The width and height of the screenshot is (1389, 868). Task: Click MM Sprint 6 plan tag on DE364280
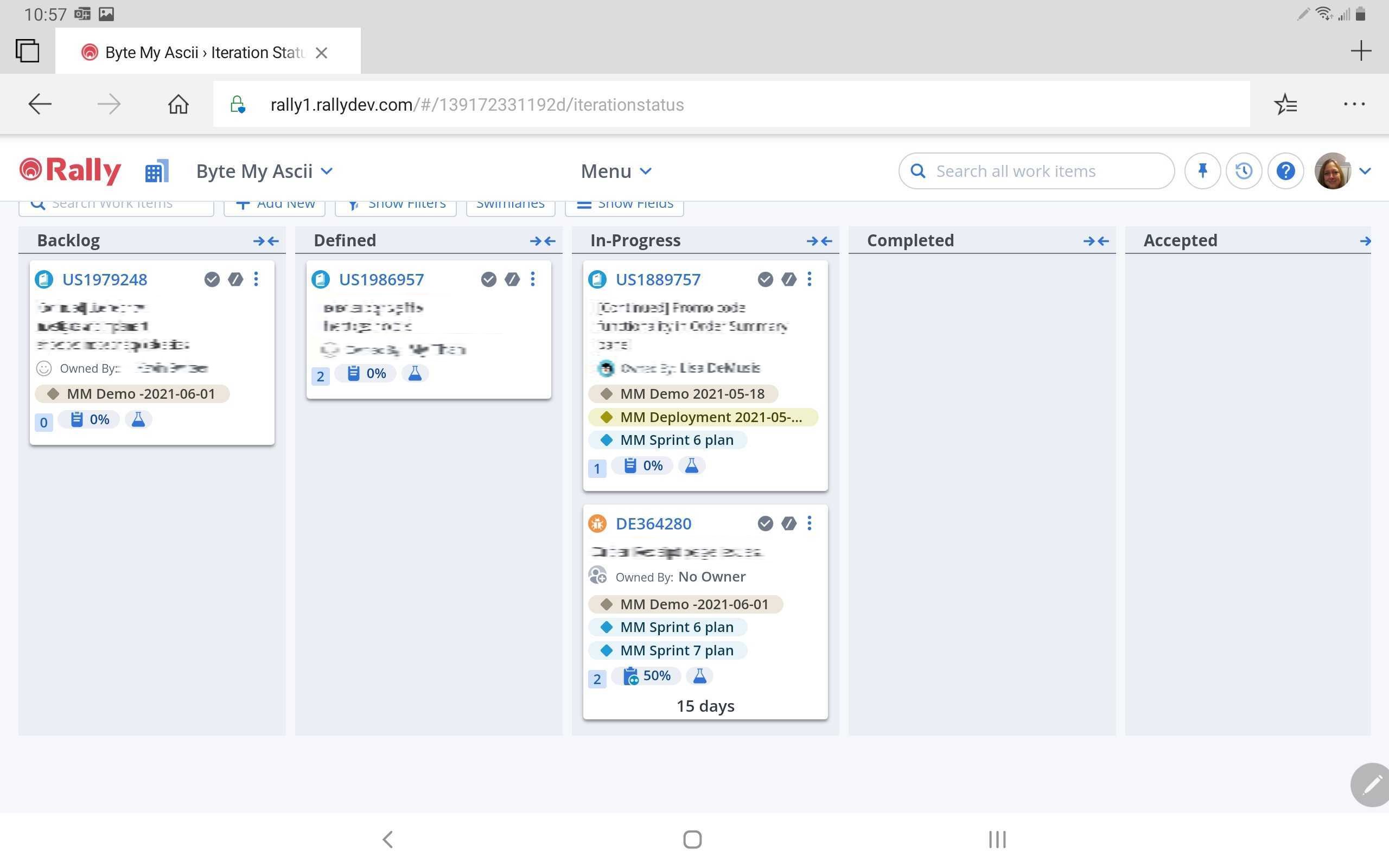coord(667,628)
